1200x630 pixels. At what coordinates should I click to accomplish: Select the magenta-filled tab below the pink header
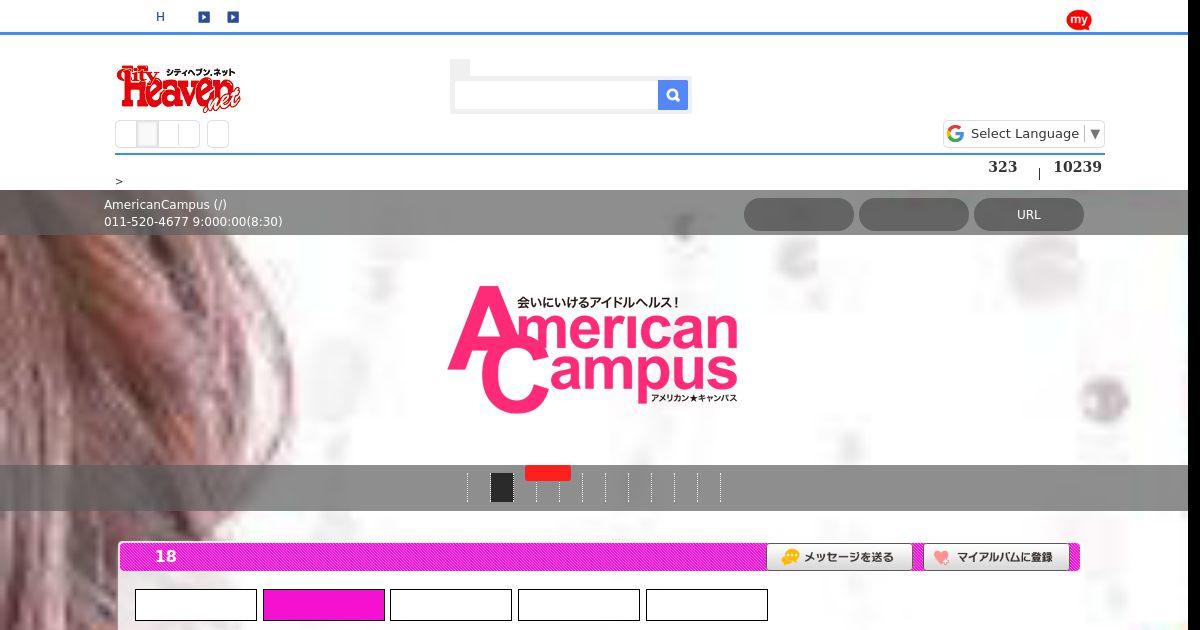tap(324, 605)
